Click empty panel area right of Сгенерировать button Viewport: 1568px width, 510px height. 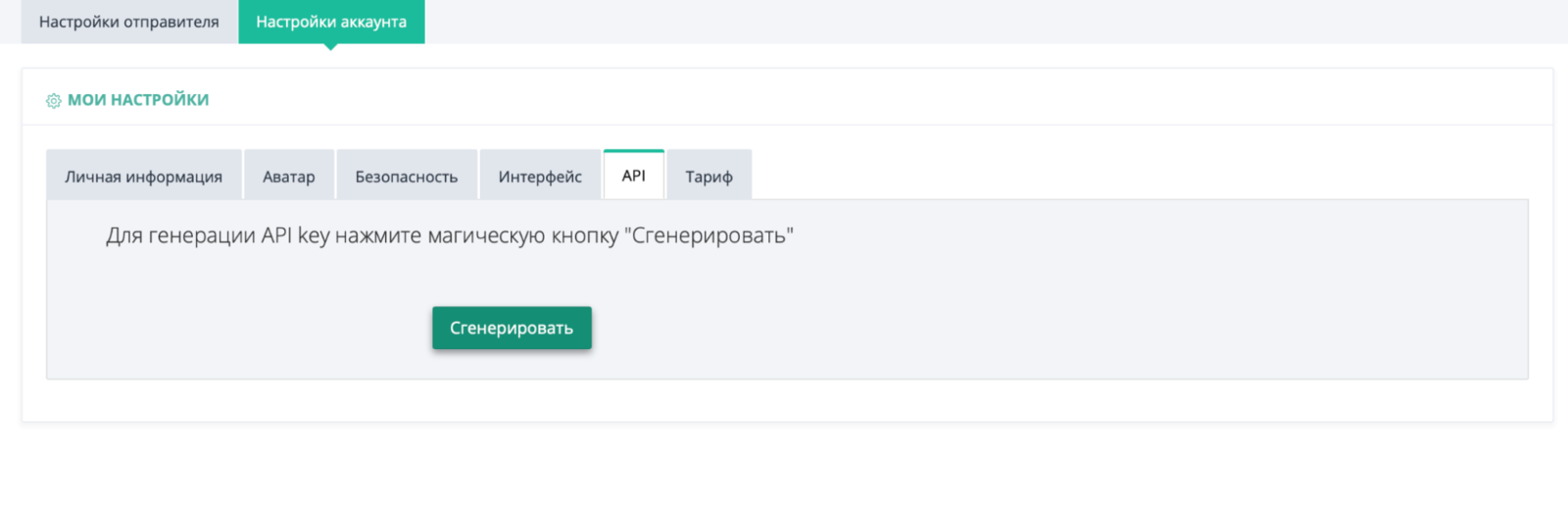coord(980,329)
